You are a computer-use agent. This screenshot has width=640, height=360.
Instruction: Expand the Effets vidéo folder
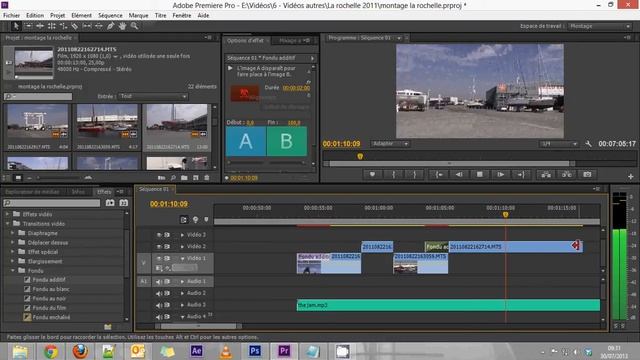point(7,214)
